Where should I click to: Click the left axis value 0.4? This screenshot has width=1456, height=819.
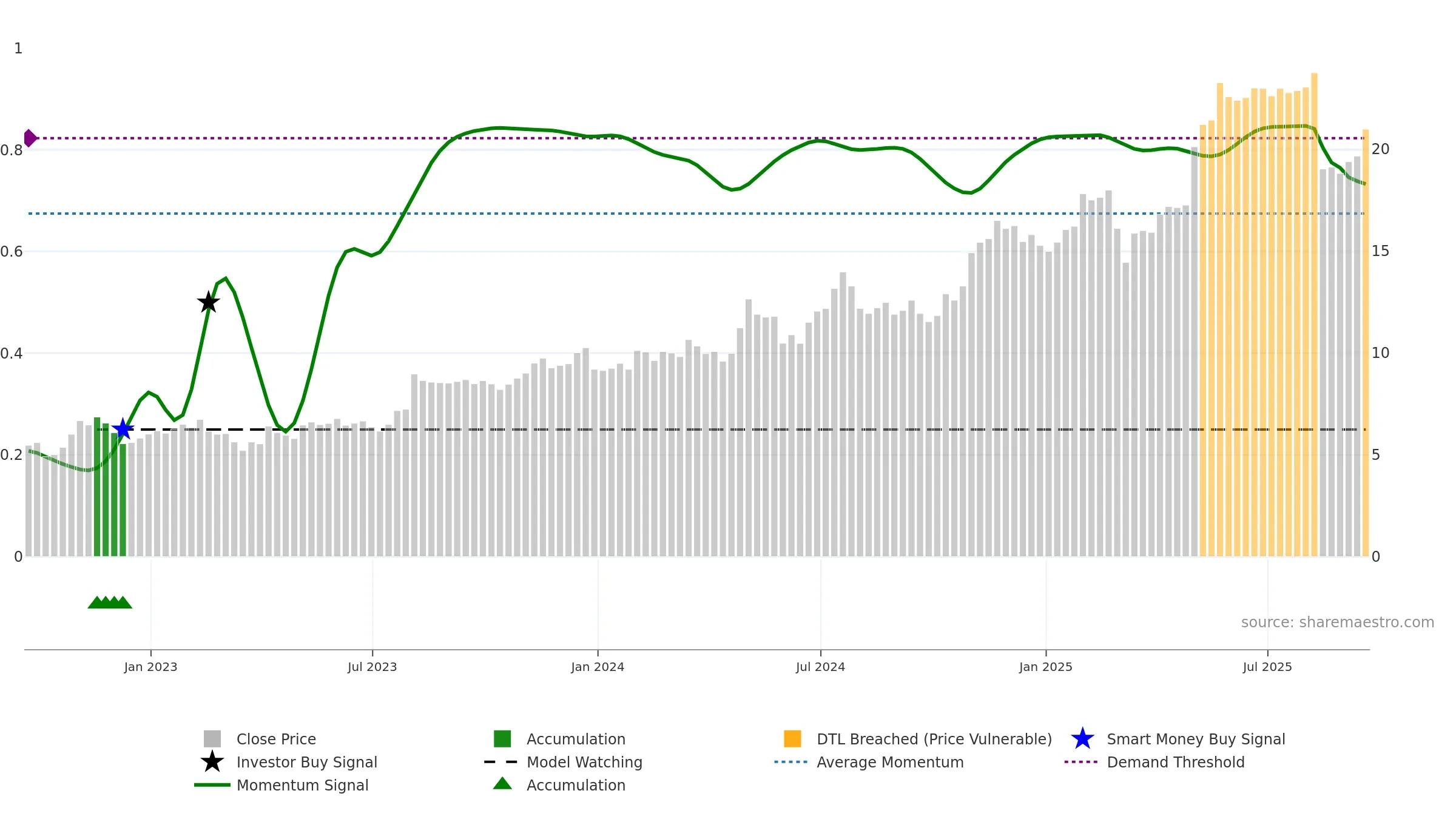(12, 353)
